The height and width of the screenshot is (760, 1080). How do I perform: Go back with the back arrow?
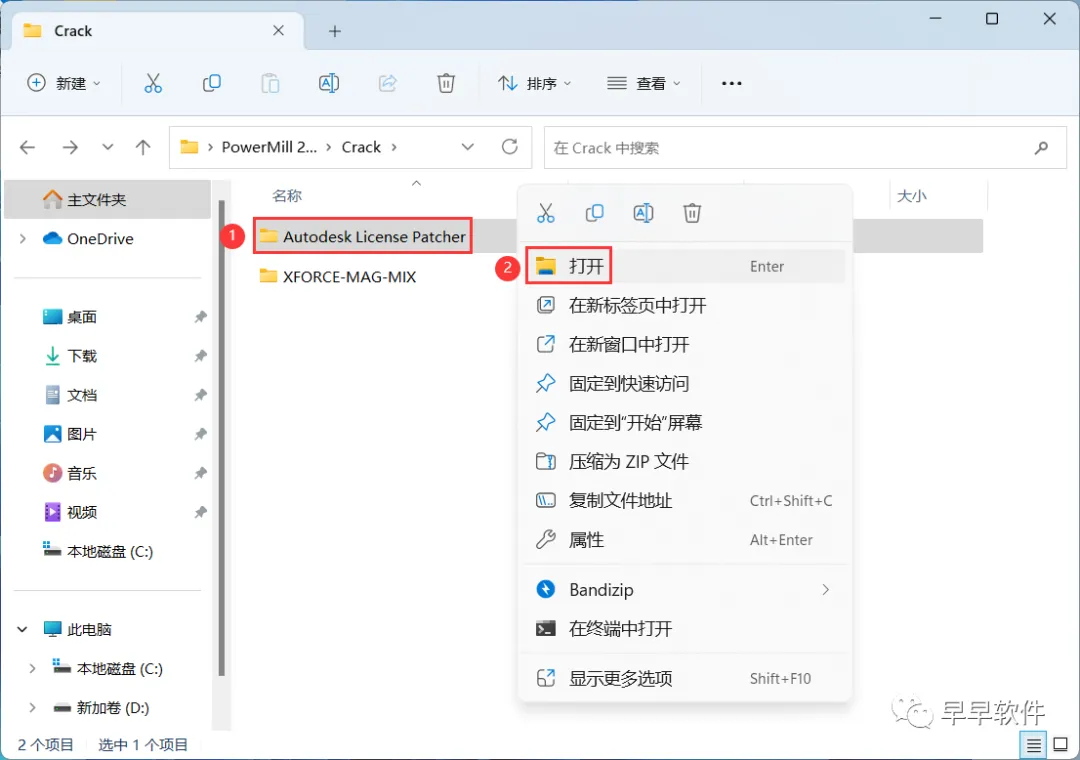(28, 147)
